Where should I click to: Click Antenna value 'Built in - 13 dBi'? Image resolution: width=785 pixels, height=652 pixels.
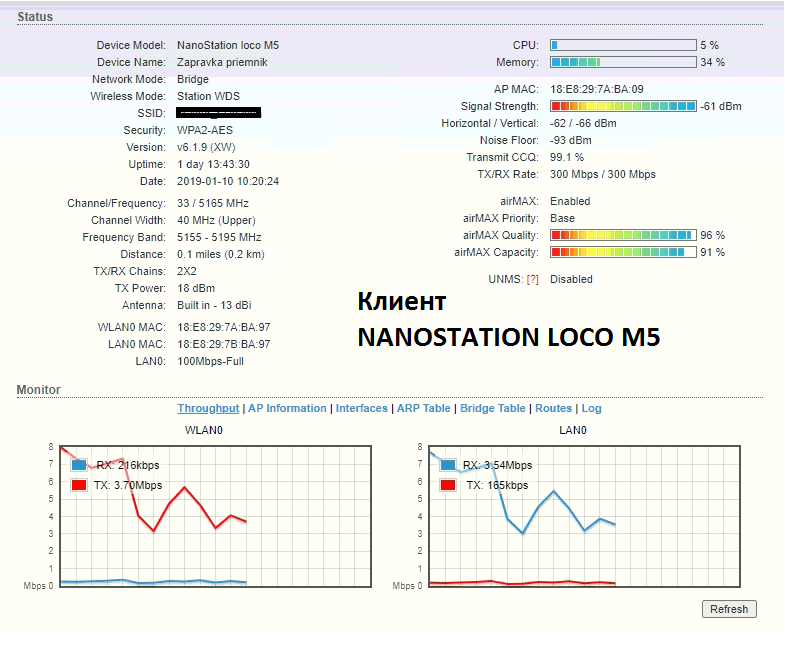tap(214, 305)
